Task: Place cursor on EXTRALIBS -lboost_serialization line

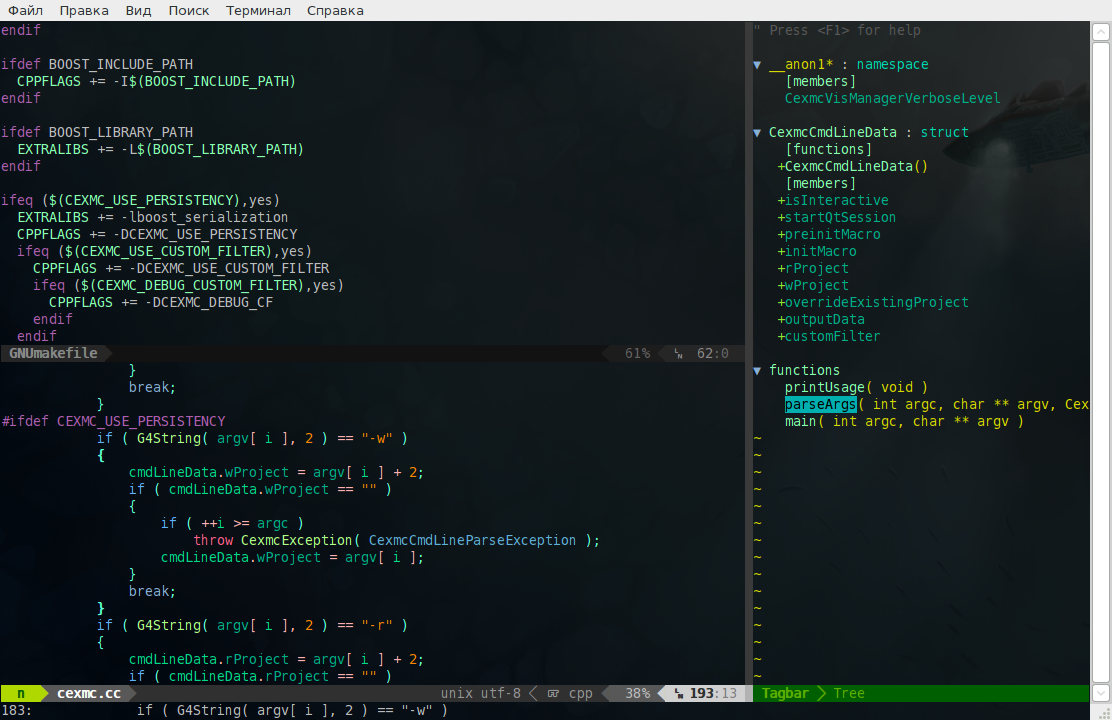Action: coord(152,218)
